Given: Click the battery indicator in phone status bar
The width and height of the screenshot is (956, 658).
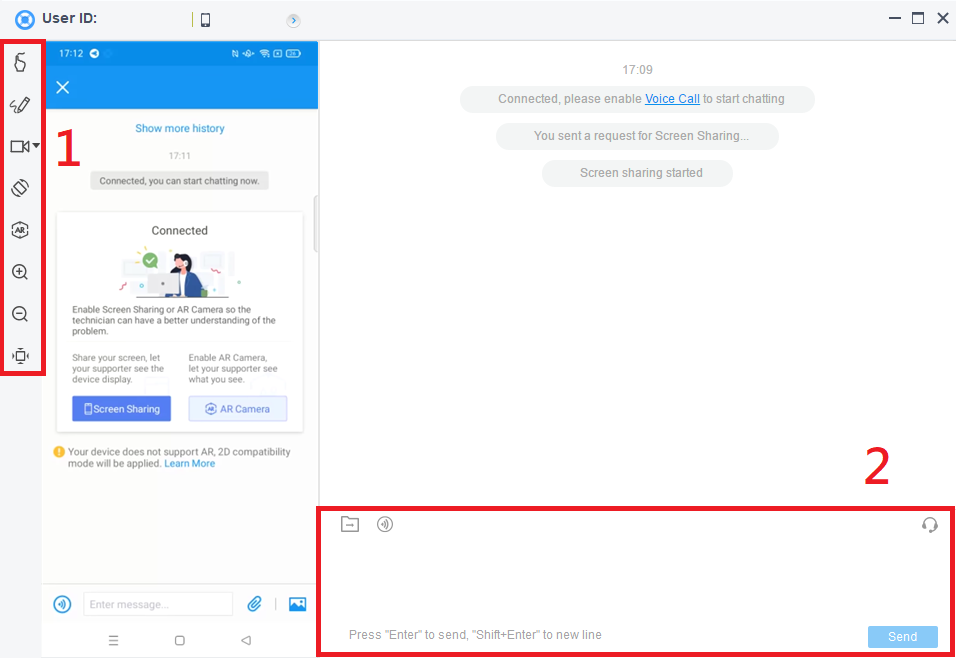Looking at the screenshot, I should (x=293, y=54).
